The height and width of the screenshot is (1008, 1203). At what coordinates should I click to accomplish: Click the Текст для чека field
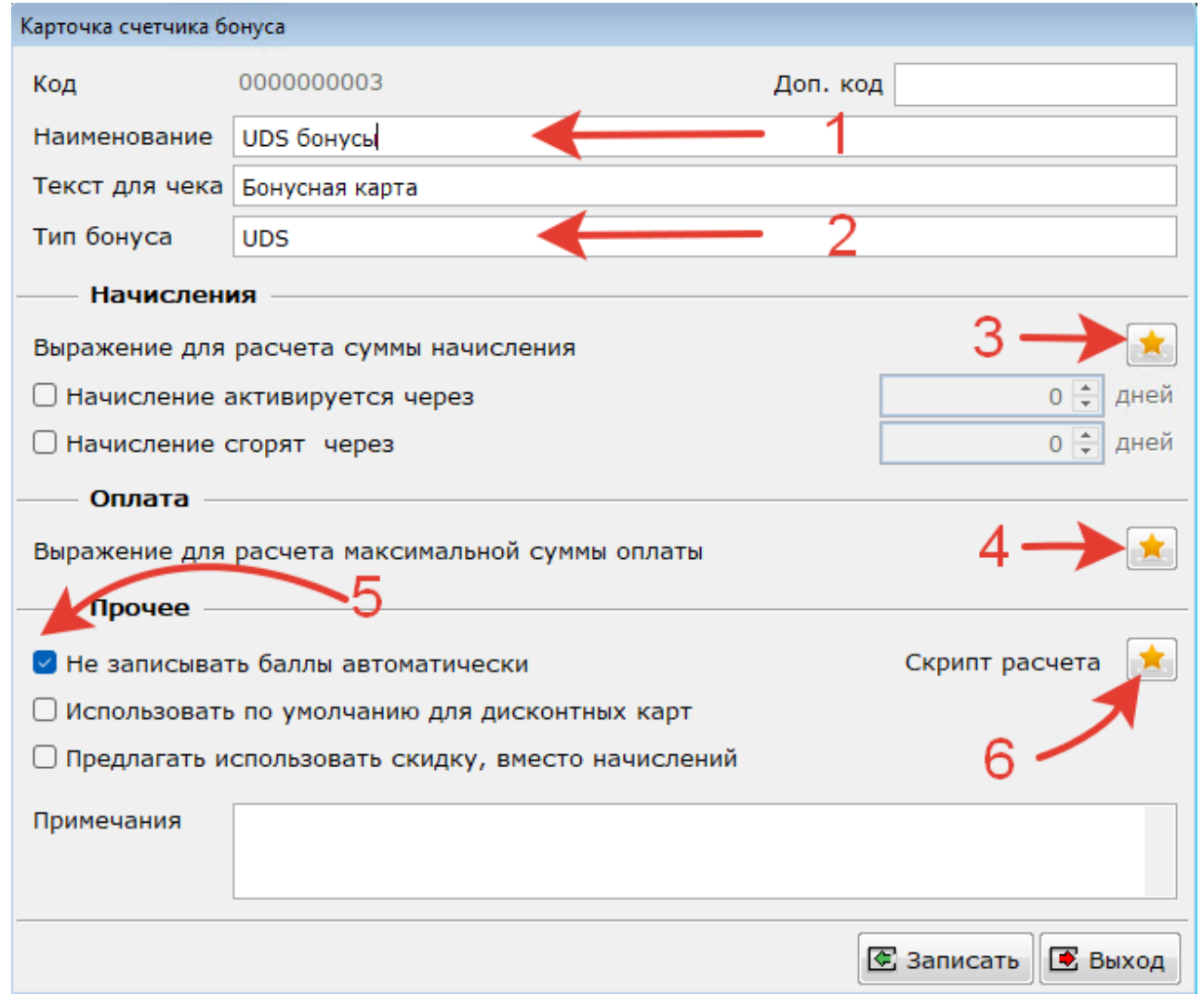pyautogui.click(x=705, y=186)
